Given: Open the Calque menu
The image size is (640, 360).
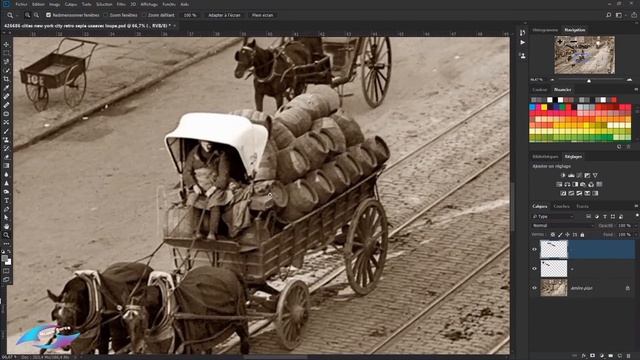Looking at the screenshot, I should click(x=71, y=4).
